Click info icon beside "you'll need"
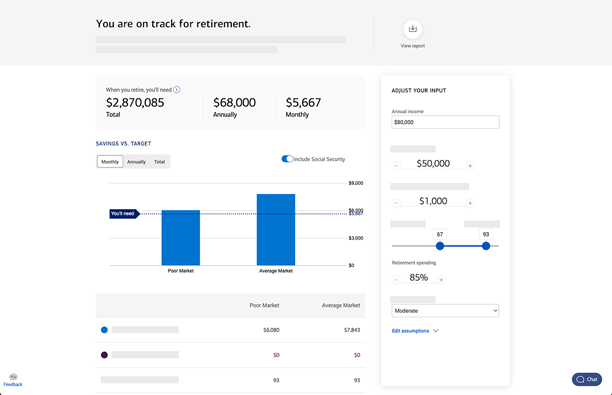This screenshot has width=612, height=395. [177, 90]
